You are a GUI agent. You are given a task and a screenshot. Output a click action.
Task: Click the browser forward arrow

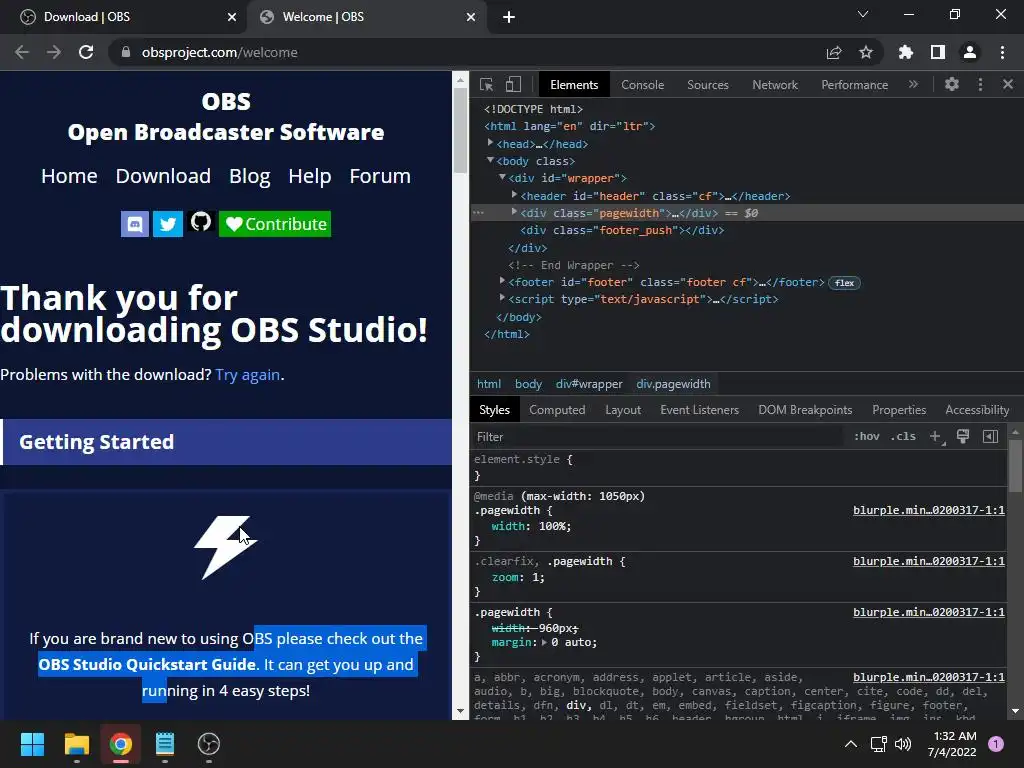tap(54, 52)
